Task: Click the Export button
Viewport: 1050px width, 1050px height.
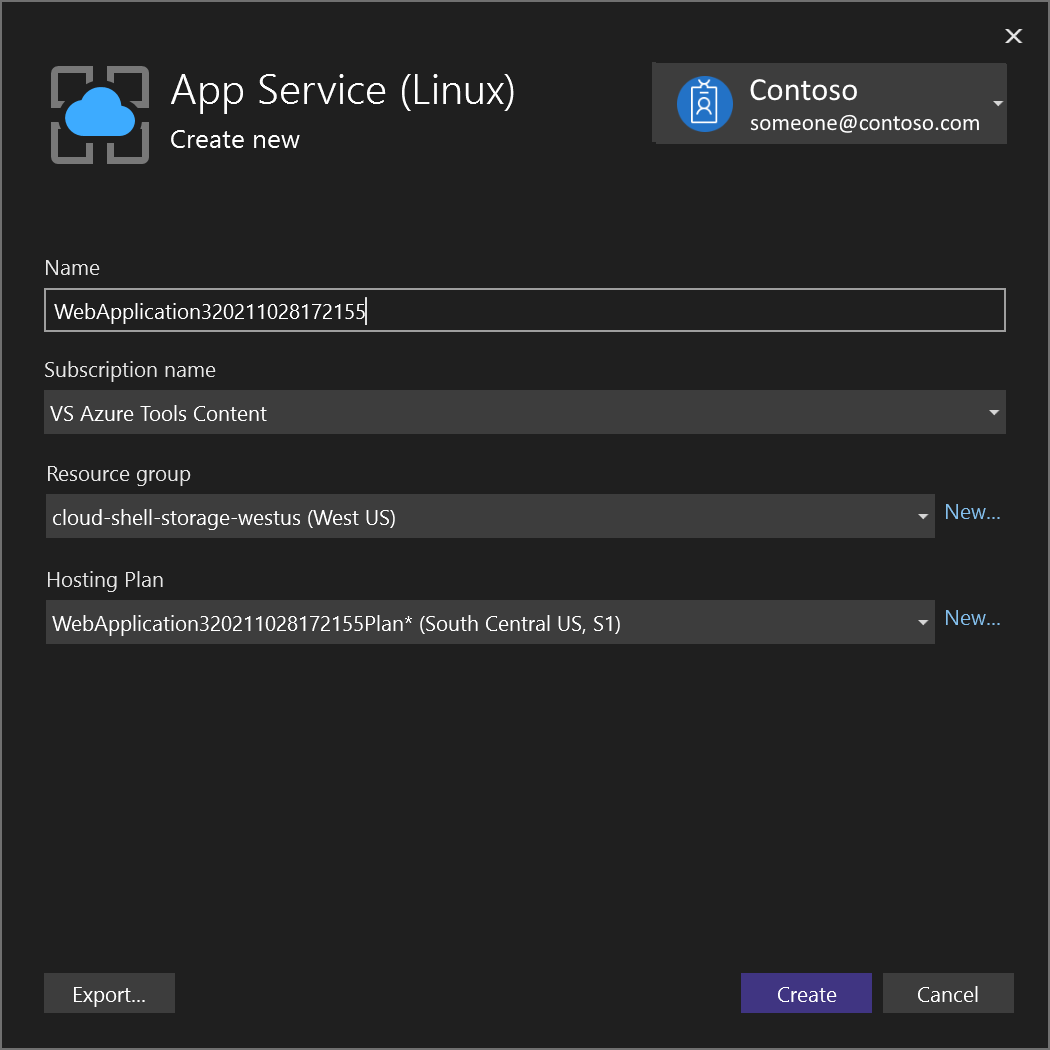Action: [x=109, y=993]
